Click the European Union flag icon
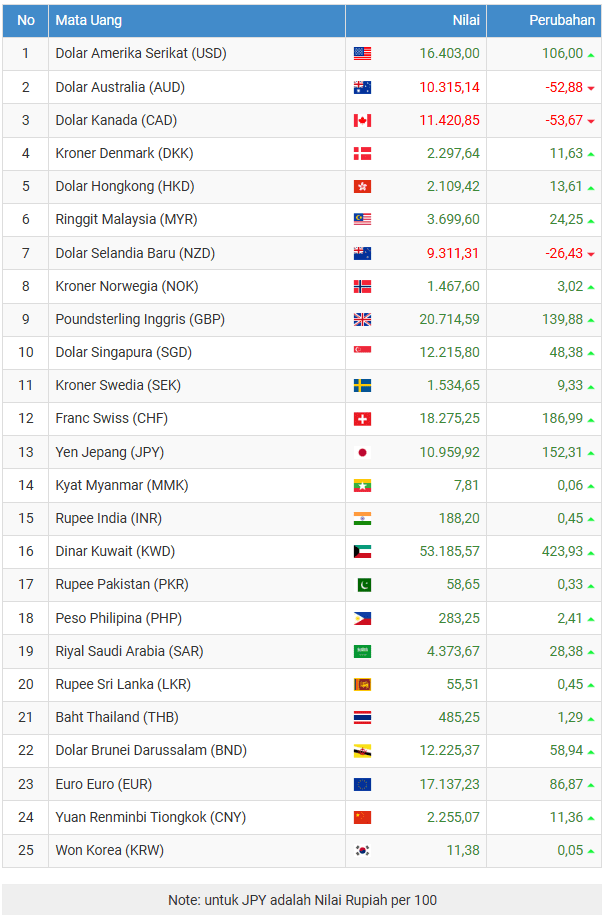This screenshot has height=915, width=603. pyautogui.click(x=362, y=784)
